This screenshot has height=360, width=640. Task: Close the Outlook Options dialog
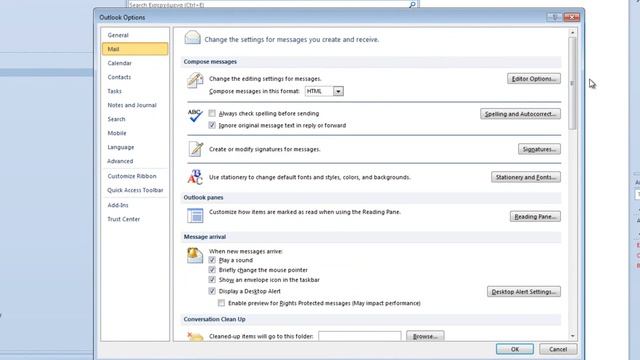pyautogui.click(x=571, y=17)
